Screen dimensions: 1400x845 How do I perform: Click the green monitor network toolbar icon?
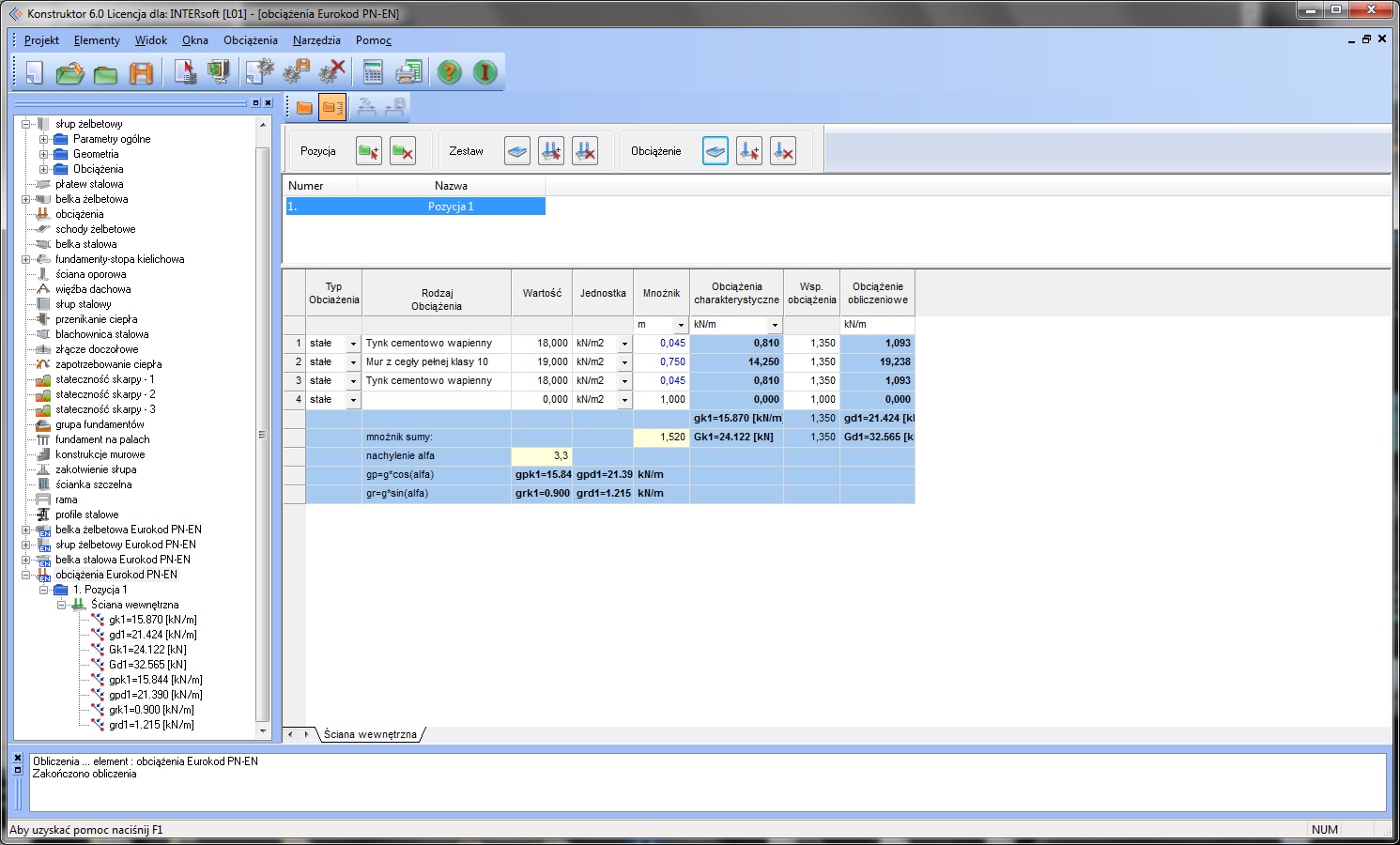coord(219,72)
